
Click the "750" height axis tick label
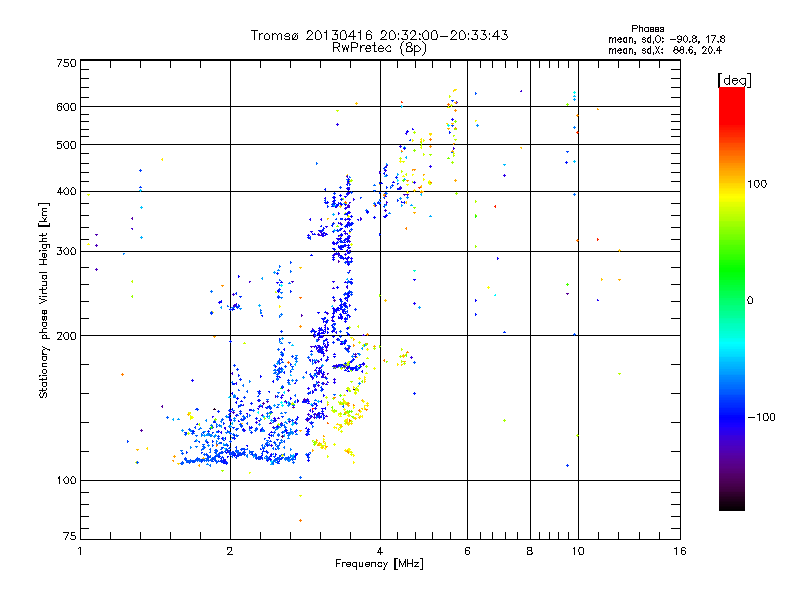67,63
